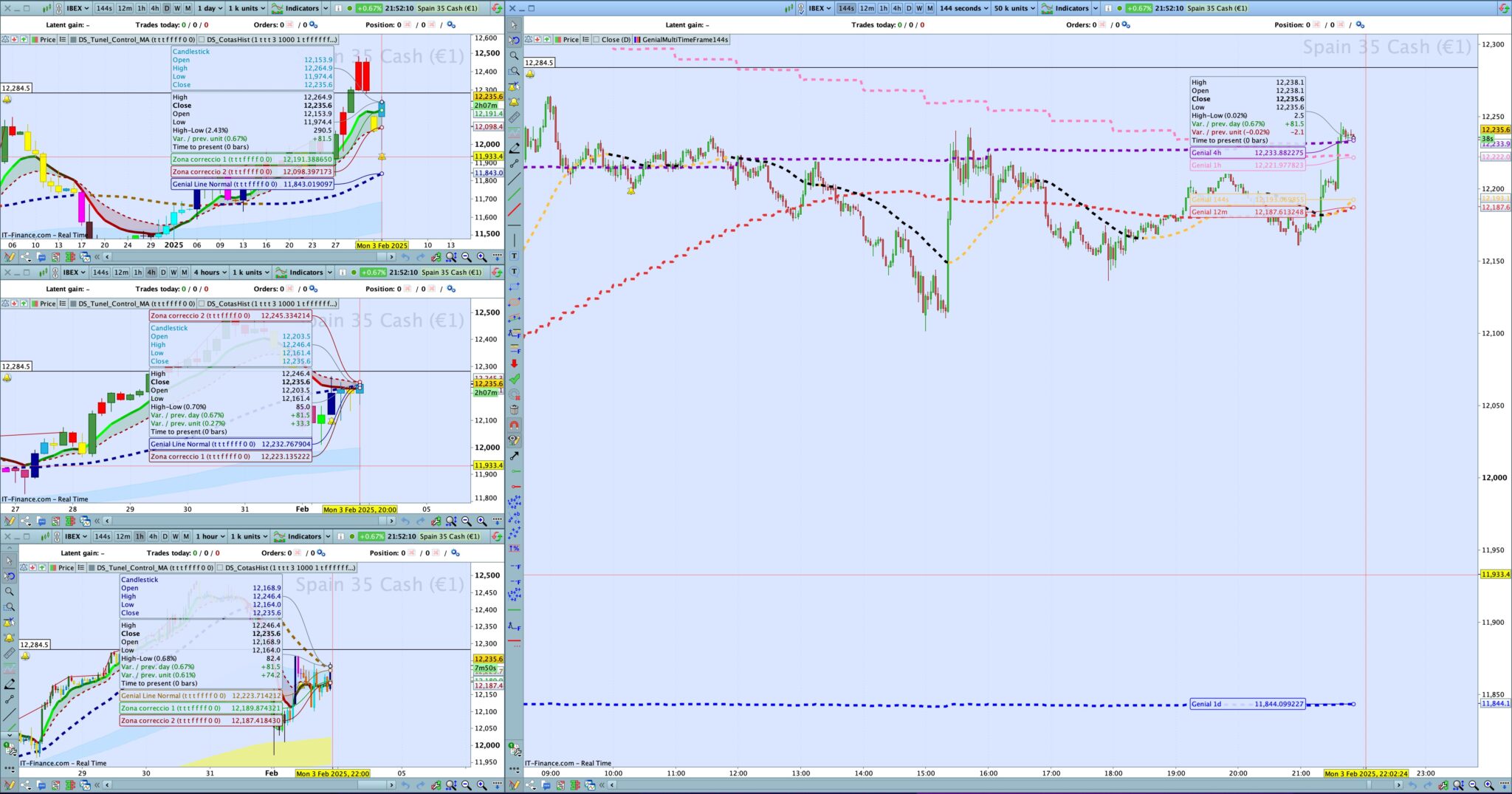Click the horizontal scrollbar under the daily chart
Viewport: 1512px width, 794px height.
point(249,257)
